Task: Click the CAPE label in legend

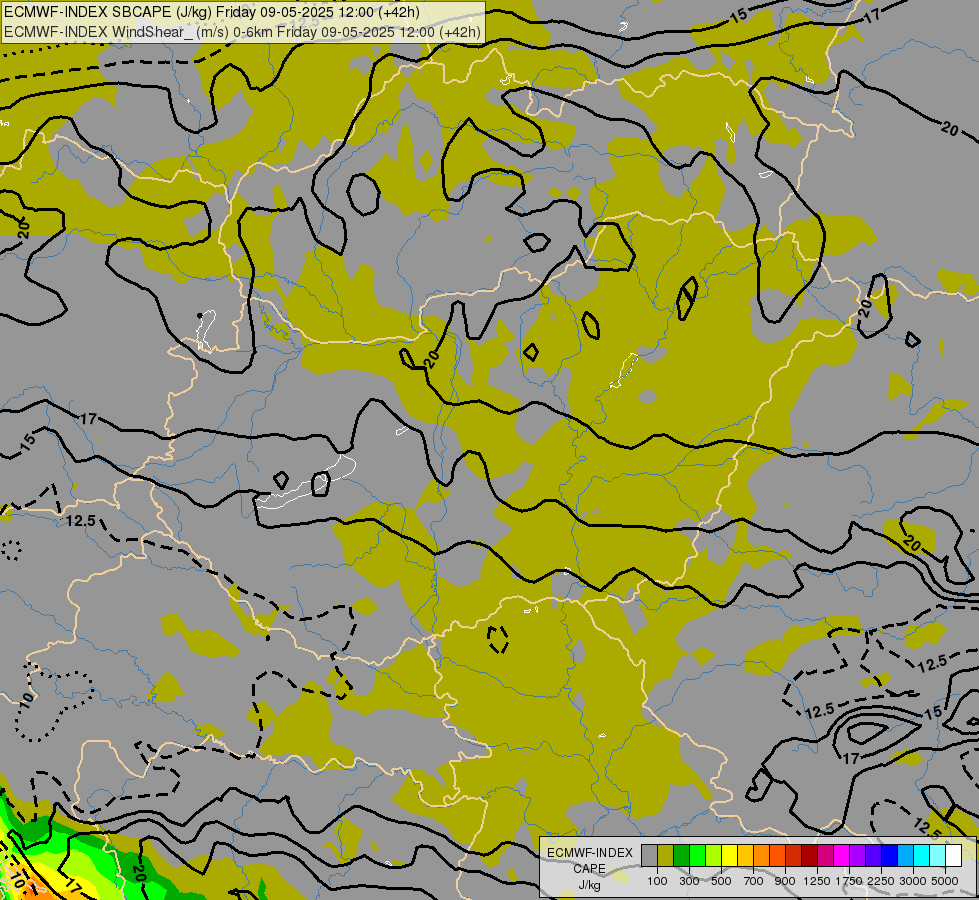Action: tap(589, 869)
